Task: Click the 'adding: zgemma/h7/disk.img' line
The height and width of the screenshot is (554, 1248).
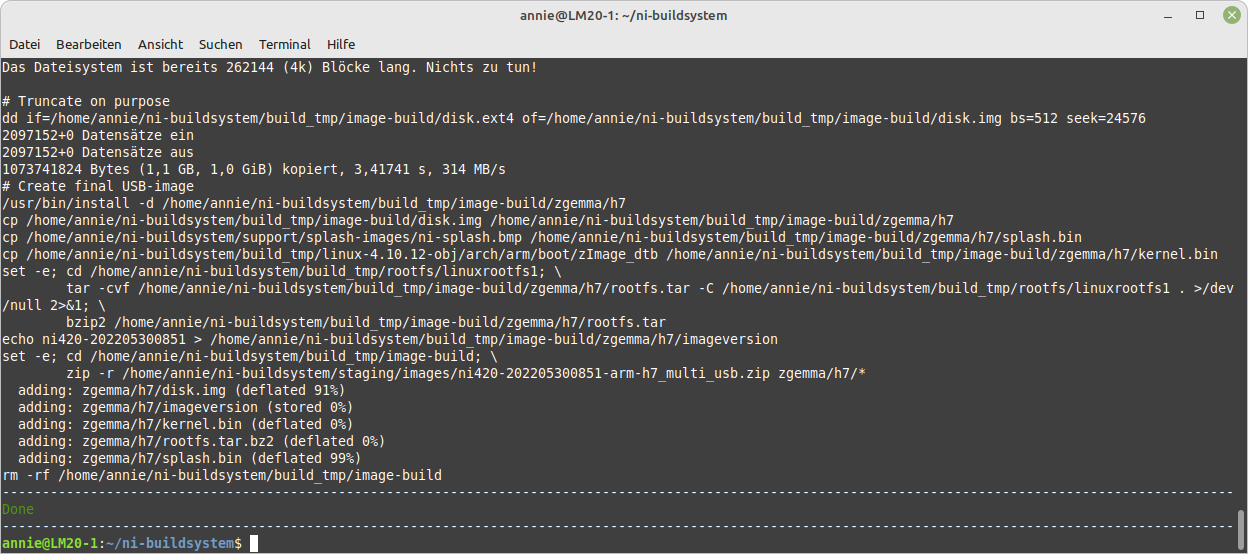Action: click(180, 389)
